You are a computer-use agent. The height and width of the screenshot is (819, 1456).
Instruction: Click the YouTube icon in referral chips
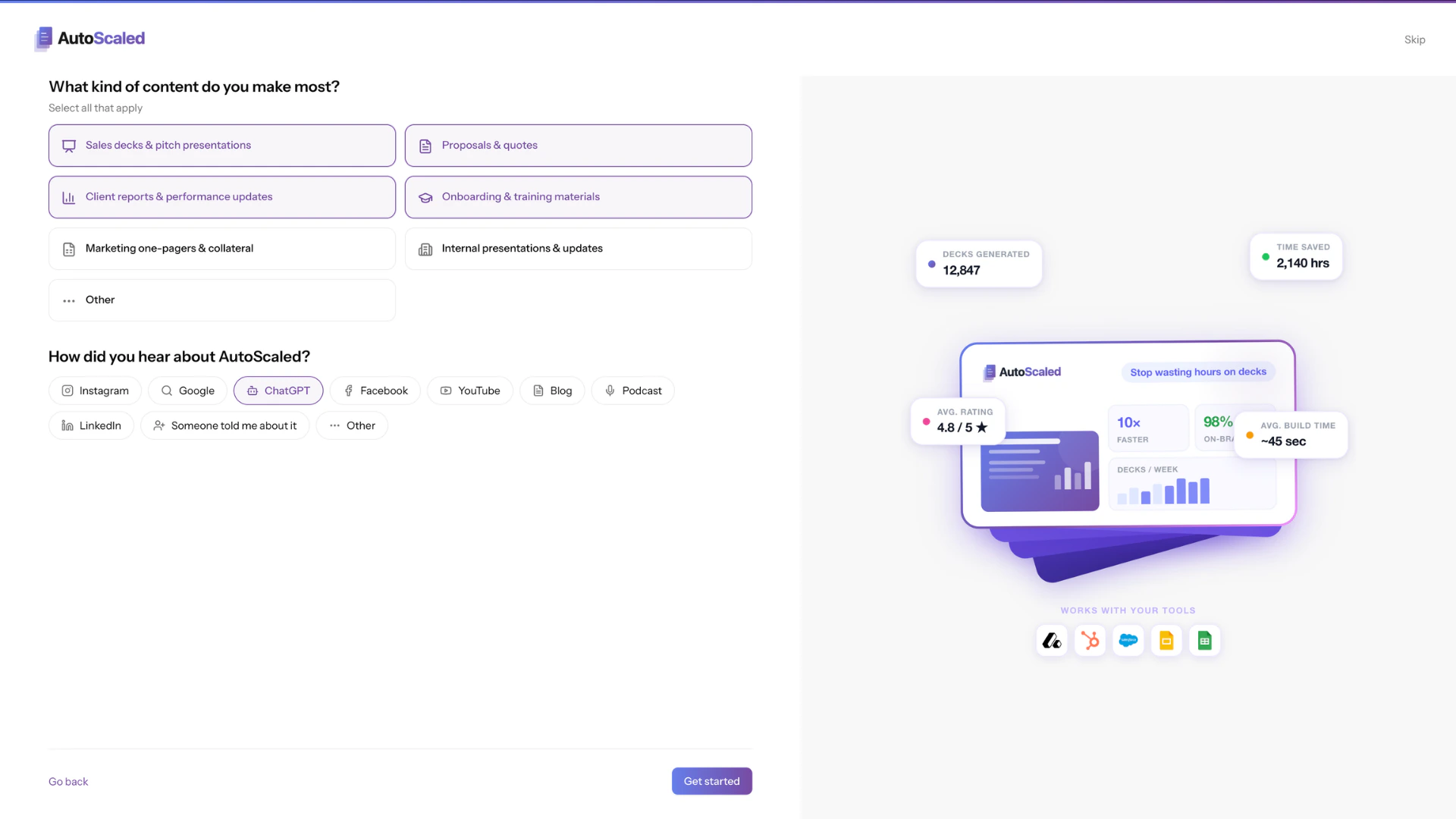point(444,391)
